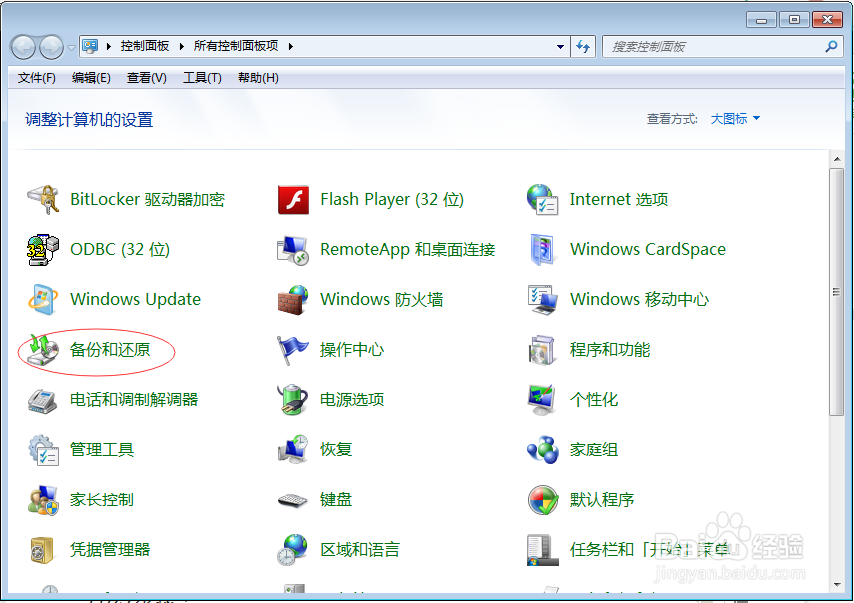
Task: Expand the recent pages arrow beside navigation buttons
Action: (x=71, y=47)
